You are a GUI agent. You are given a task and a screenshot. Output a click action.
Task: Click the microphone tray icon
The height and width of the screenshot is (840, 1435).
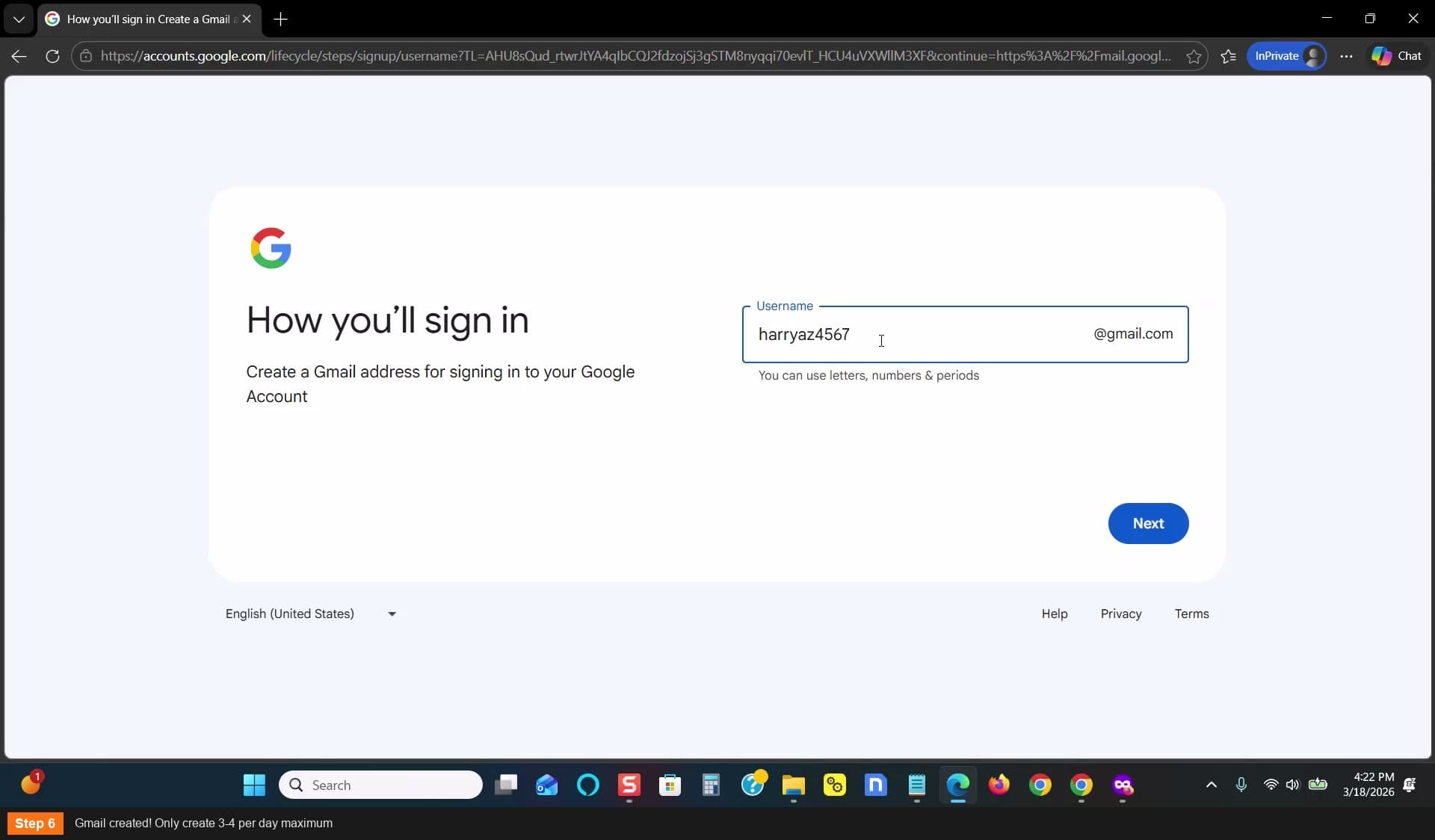click(1241, 785)
